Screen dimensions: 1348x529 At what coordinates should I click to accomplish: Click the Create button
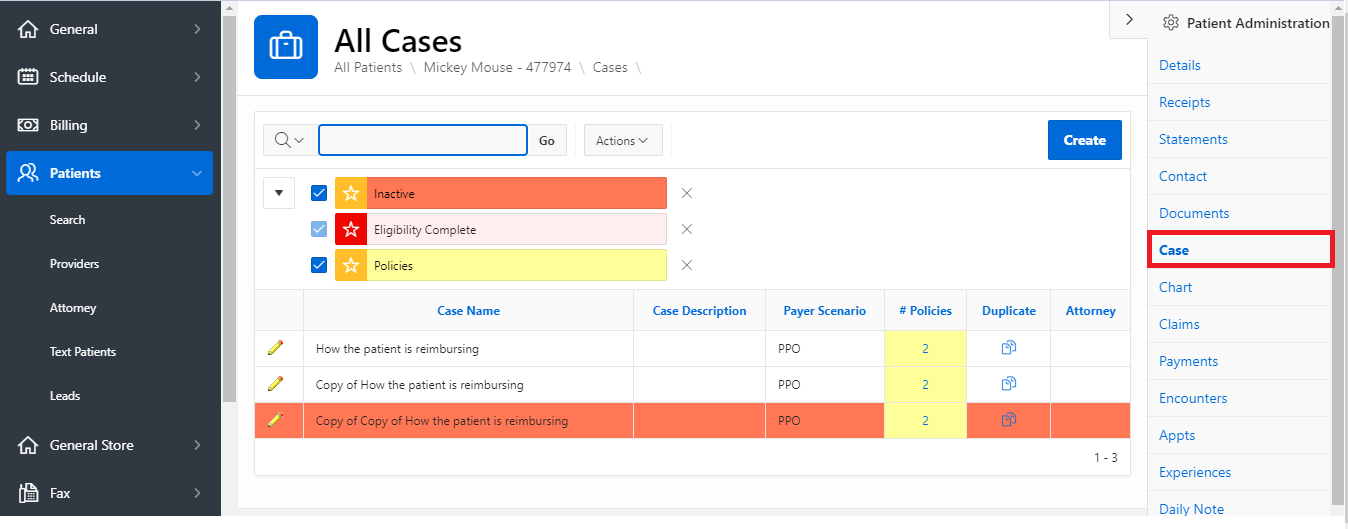pyautogui.click(x=1085, y=140)
